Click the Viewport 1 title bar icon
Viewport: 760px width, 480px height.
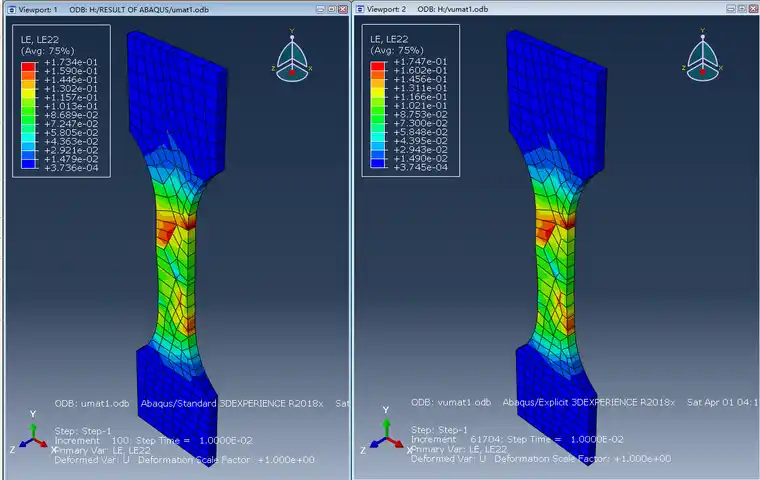[x=11, y=9]
